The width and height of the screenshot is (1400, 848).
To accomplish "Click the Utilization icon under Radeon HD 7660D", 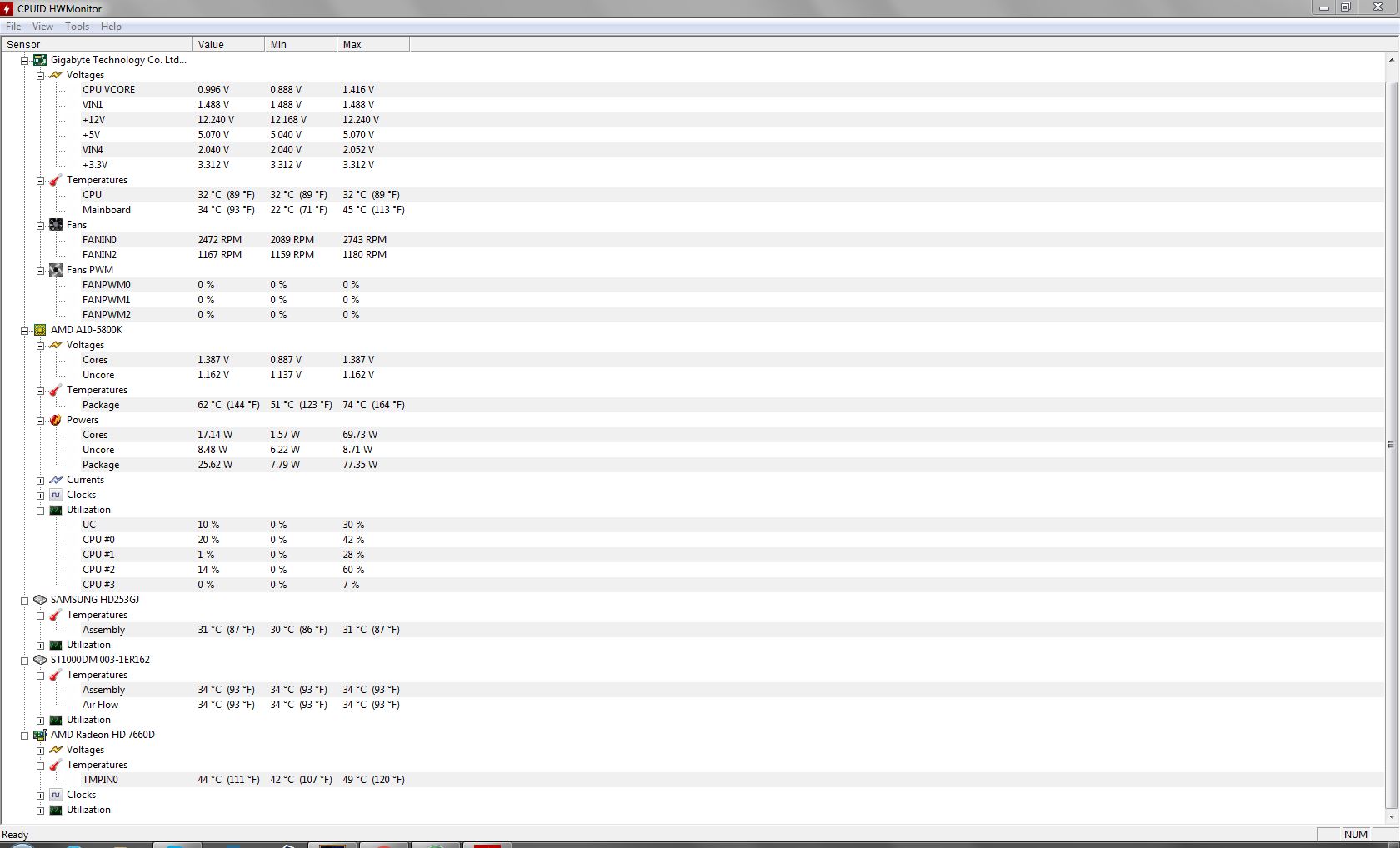I will [56, 810].
